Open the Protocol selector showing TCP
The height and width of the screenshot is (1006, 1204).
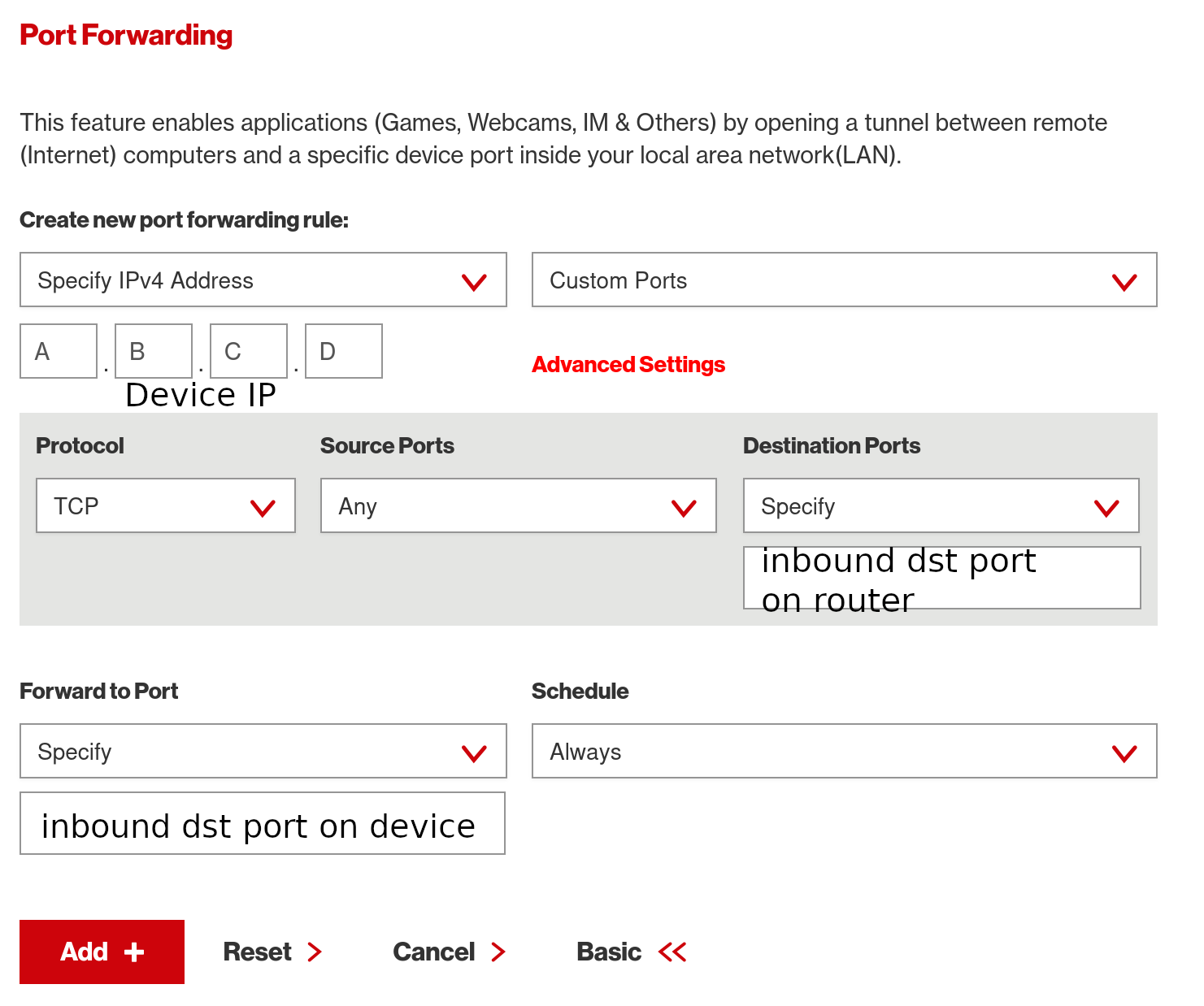(x=165, y=505)
